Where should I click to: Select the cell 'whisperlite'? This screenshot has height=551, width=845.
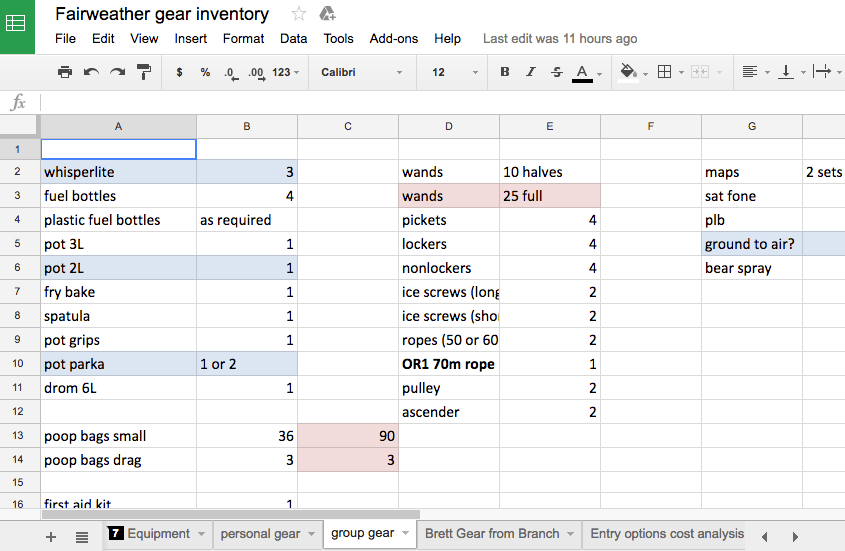[119, 172]
